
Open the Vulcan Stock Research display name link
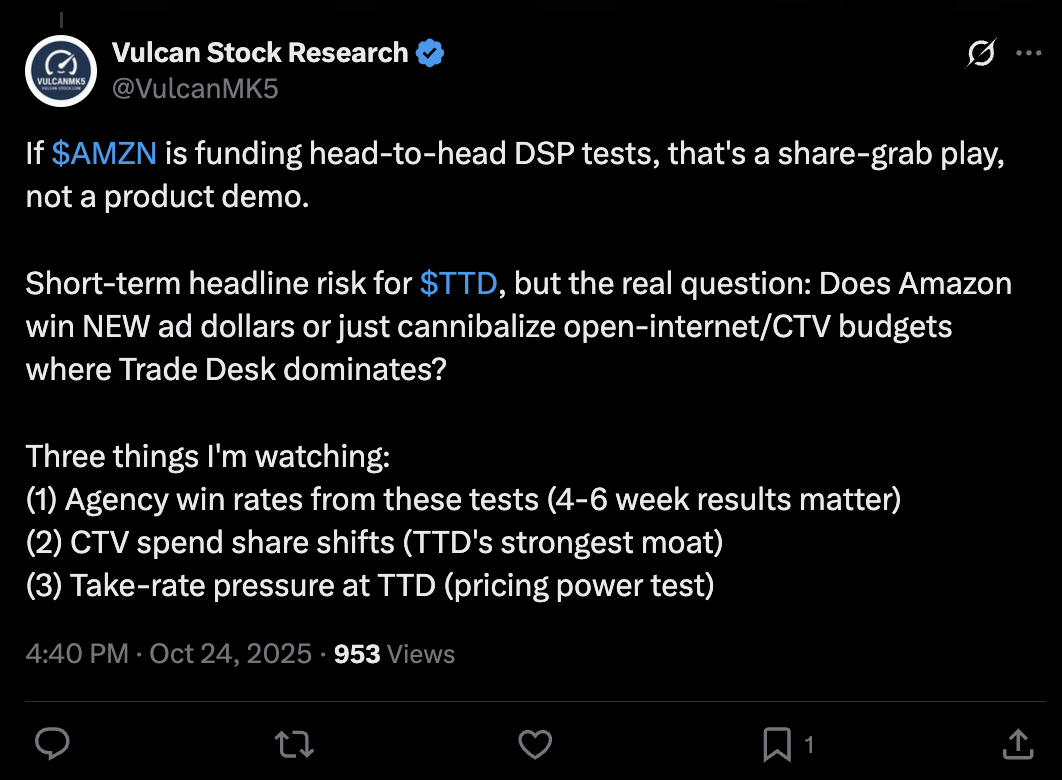(x=260, y=53)
